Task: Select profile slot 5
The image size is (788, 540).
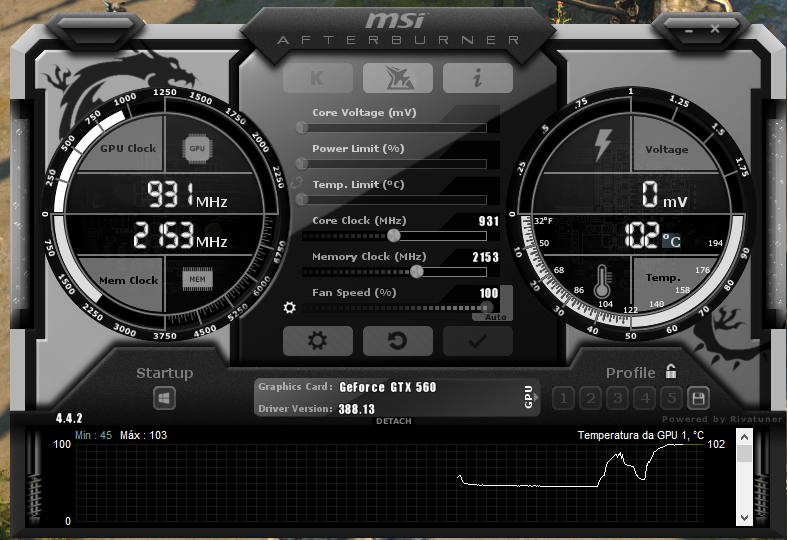Action: [672, 399]
